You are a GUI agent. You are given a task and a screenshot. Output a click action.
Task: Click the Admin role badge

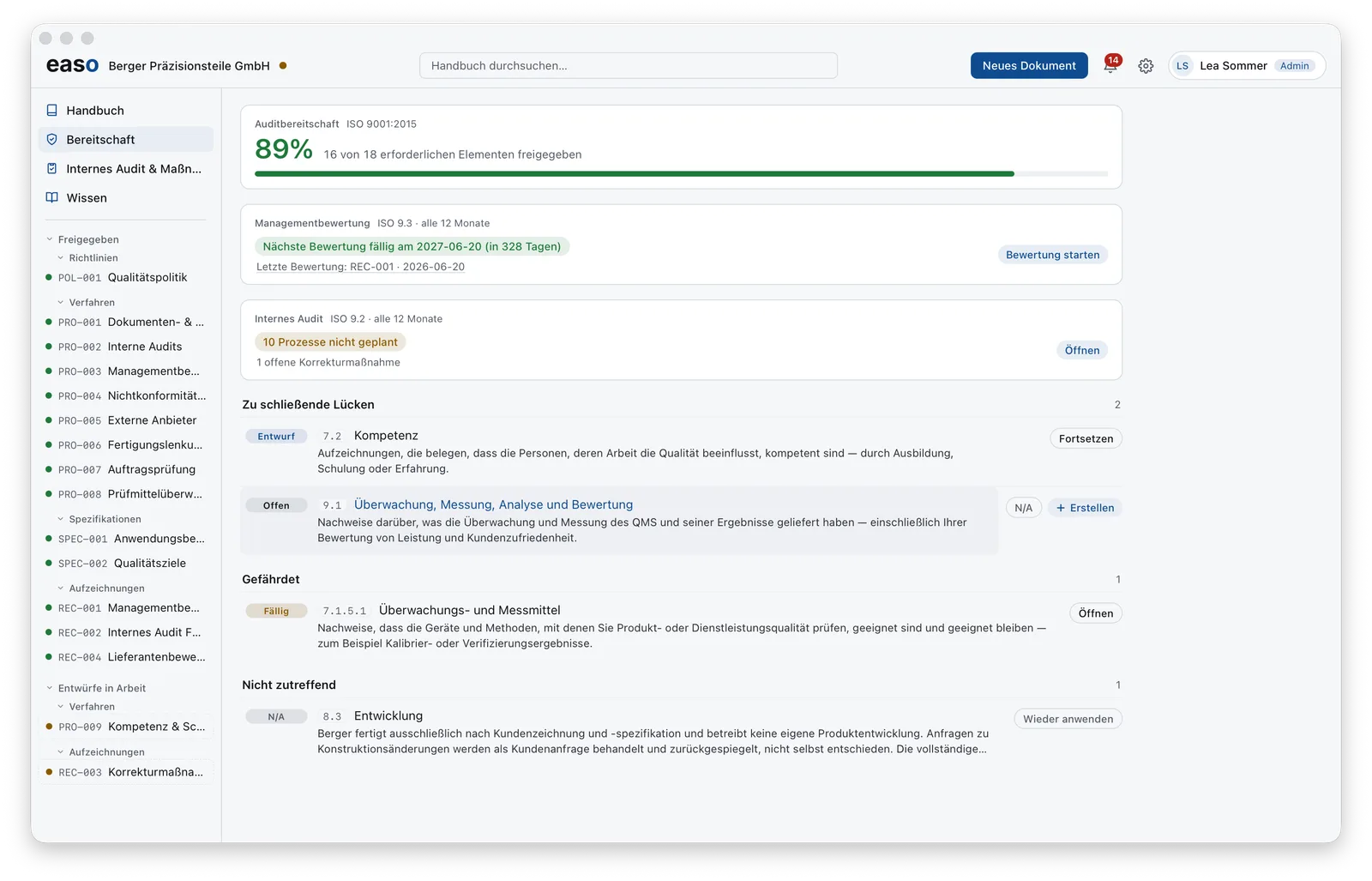[x=1294, y=66]
